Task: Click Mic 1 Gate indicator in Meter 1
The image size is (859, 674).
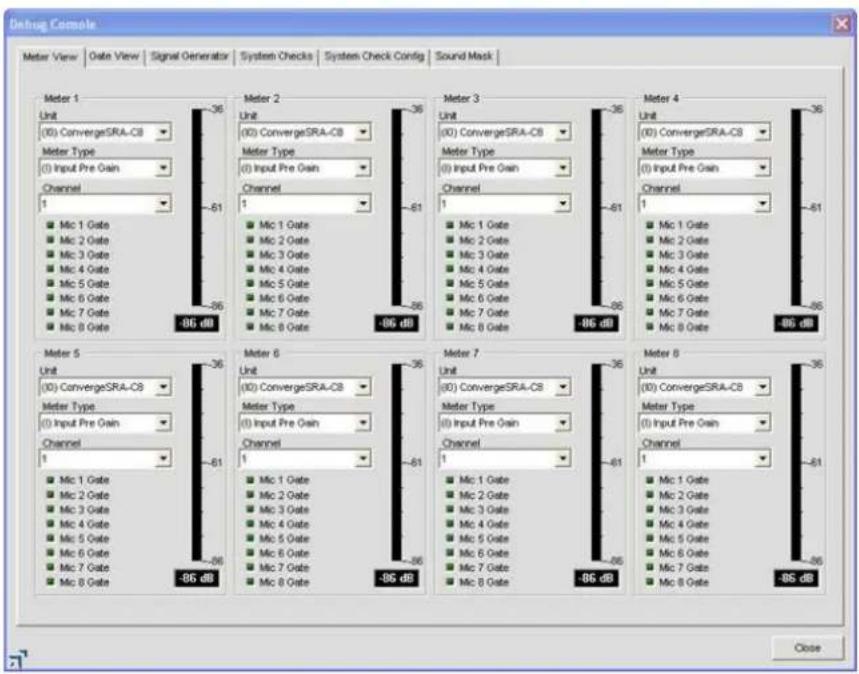Action: [x=50, y=225]
